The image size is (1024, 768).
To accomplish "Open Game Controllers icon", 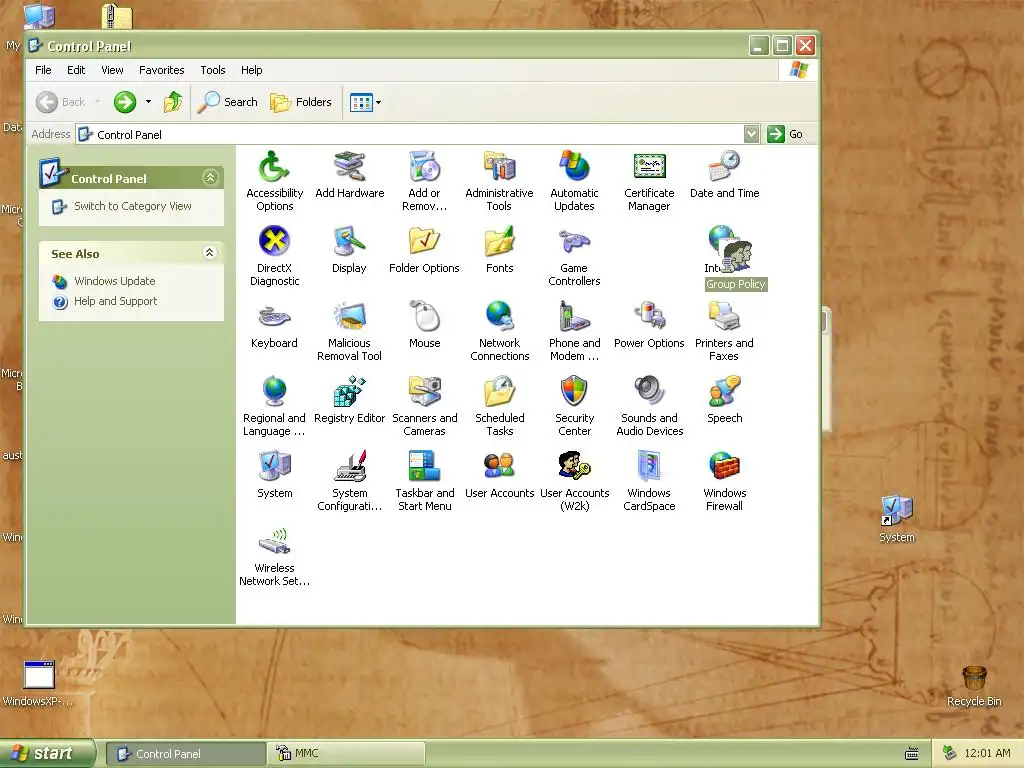I will (575, 242).
